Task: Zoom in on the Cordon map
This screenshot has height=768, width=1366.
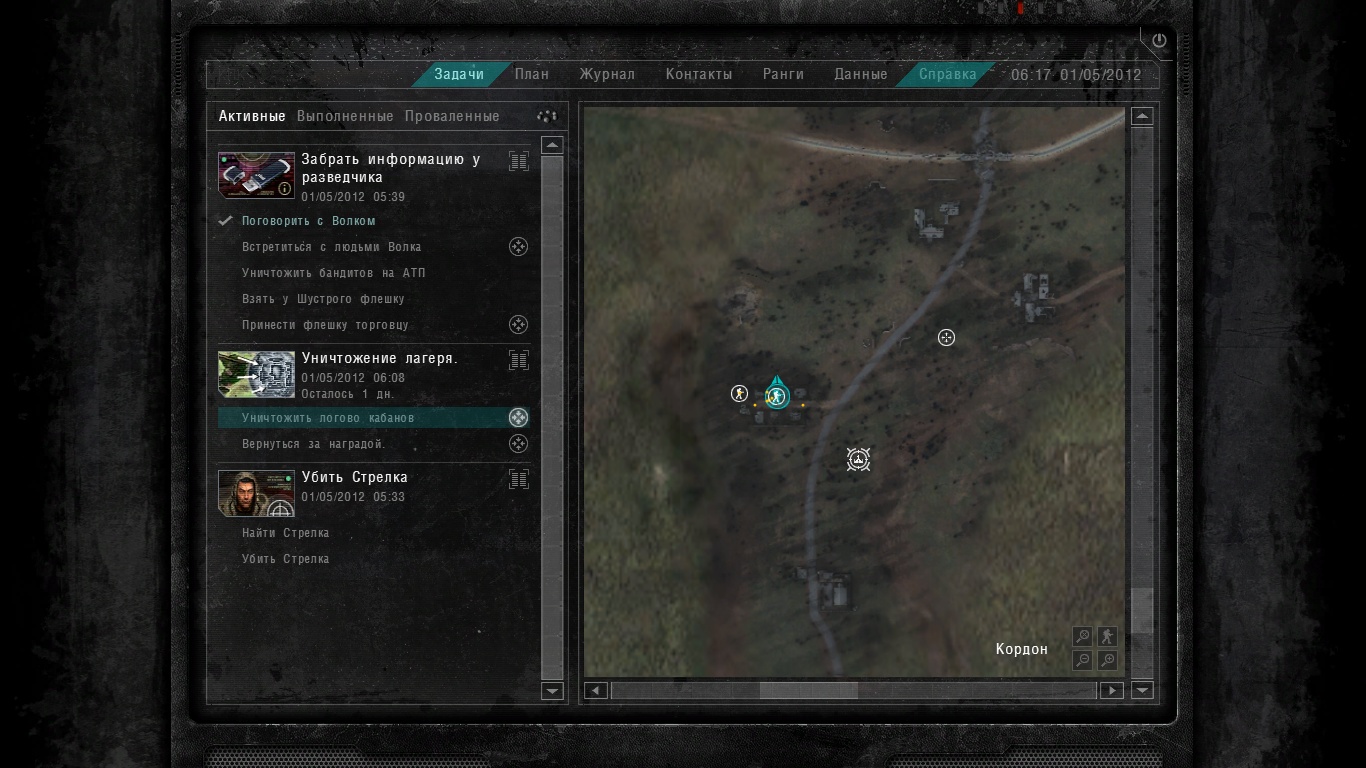Action: click(x=1107, y=660)
